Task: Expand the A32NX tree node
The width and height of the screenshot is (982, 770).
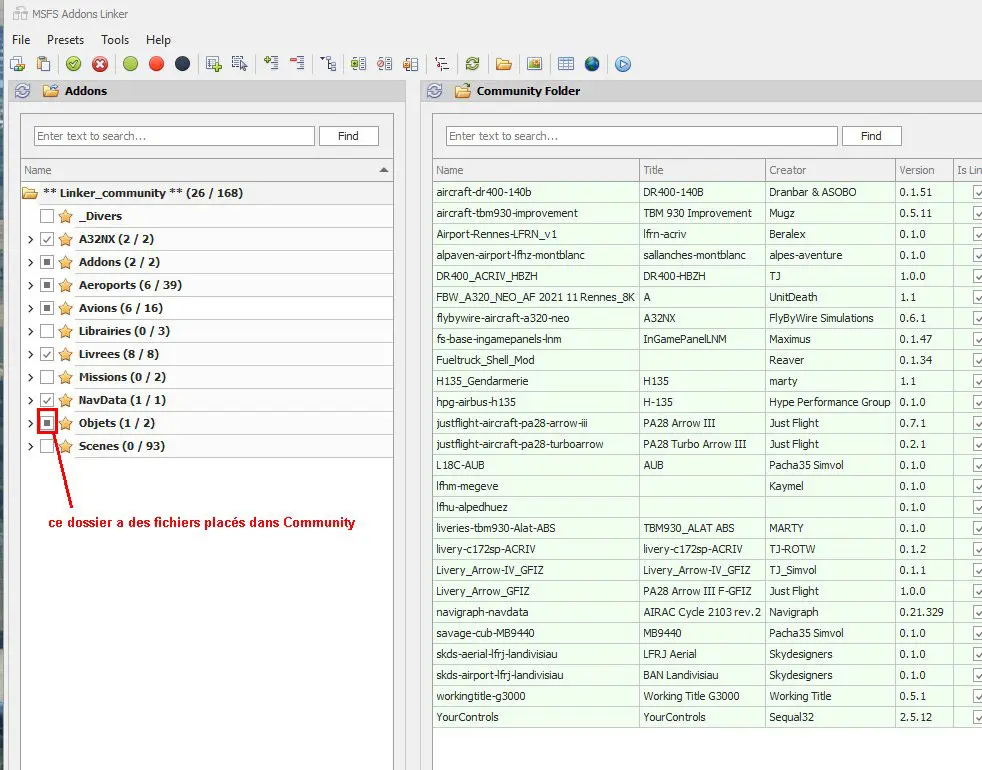Action: [30, 239]
